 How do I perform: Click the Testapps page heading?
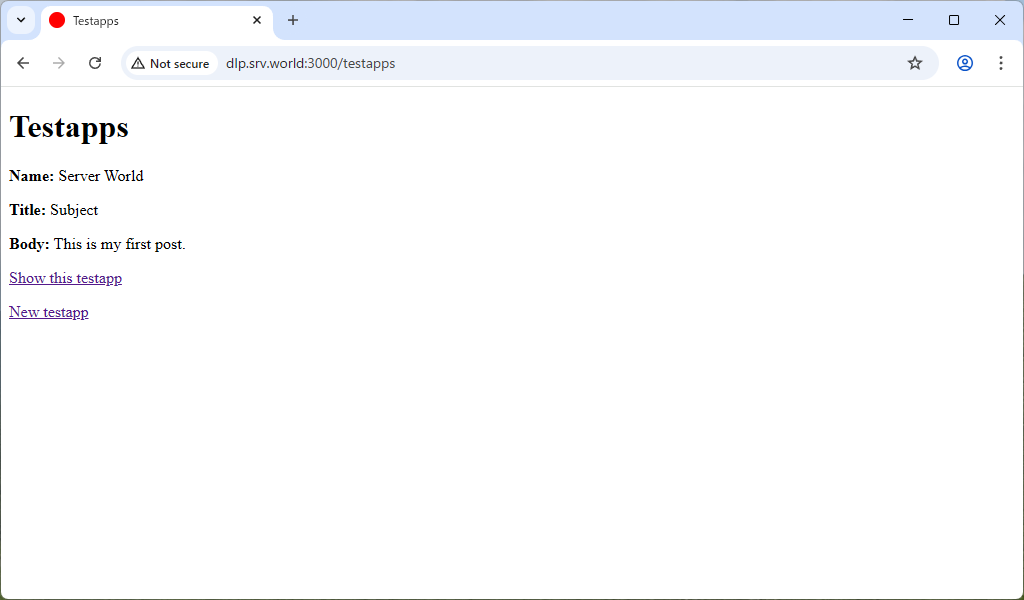pos(69,128)
